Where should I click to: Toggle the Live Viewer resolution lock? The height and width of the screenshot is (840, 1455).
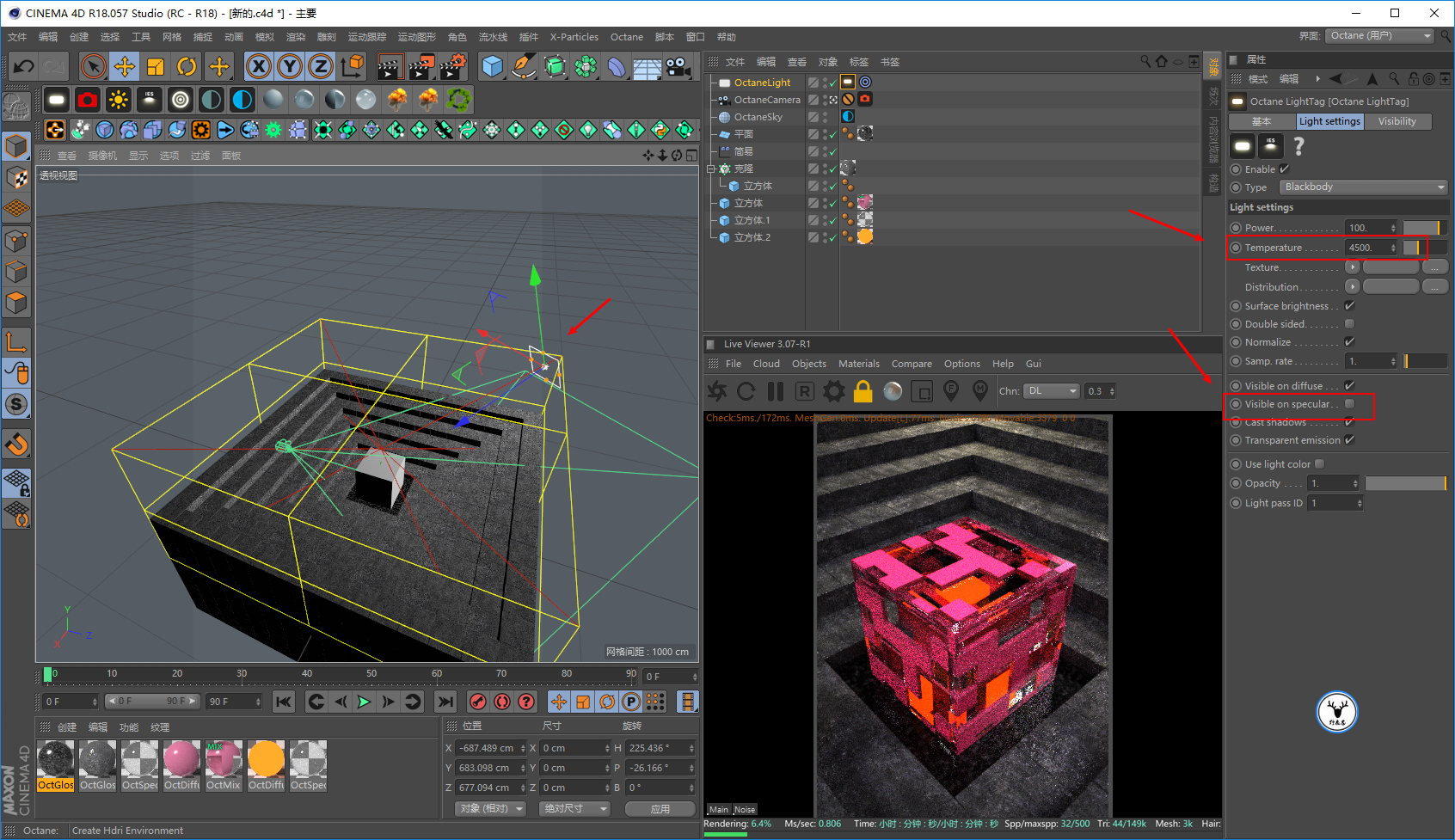click(x=863, y=391)
